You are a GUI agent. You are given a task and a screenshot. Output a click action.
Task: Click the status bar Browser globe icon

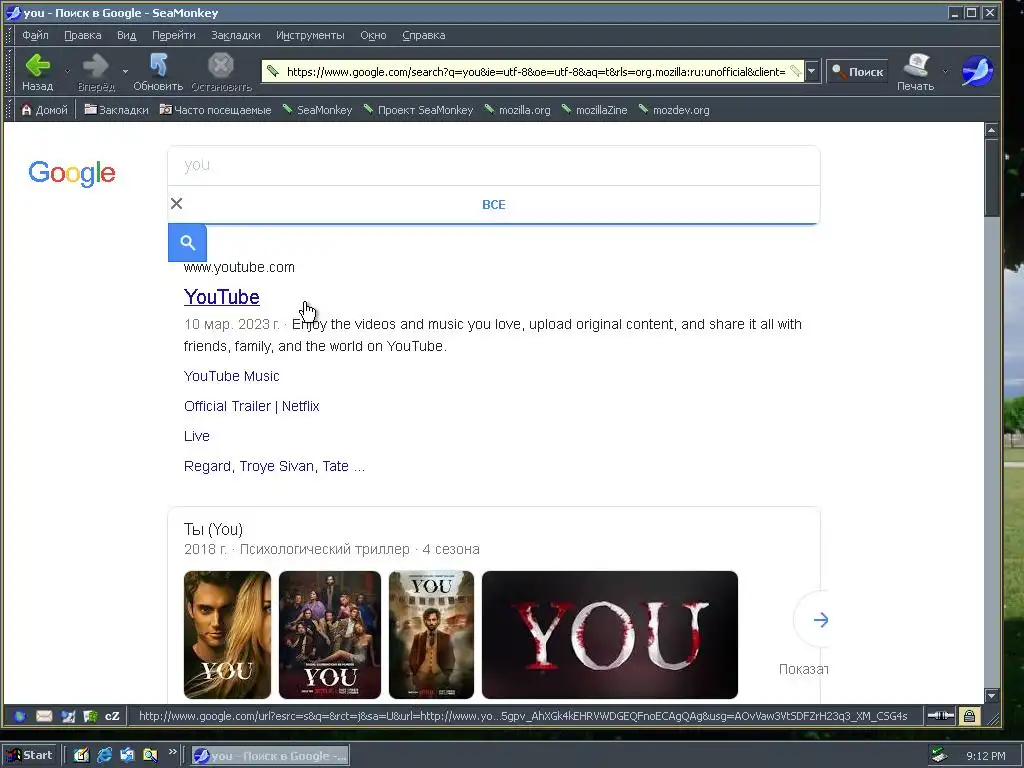pos(20,716)
